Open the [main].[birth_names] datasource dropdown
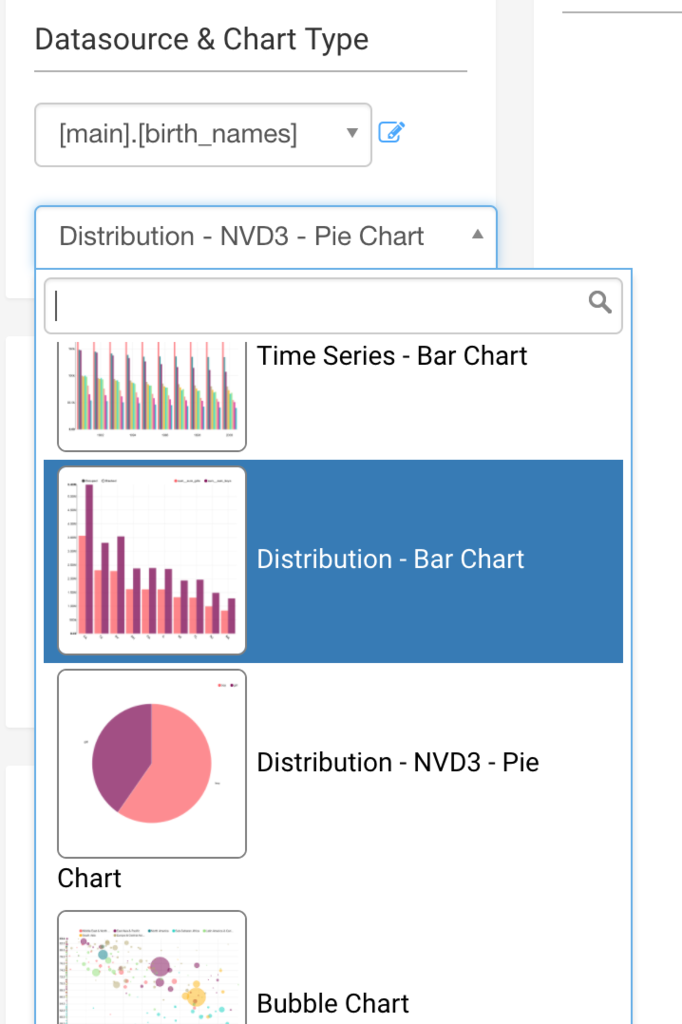The image size is (682, 1024). [203, 135]
